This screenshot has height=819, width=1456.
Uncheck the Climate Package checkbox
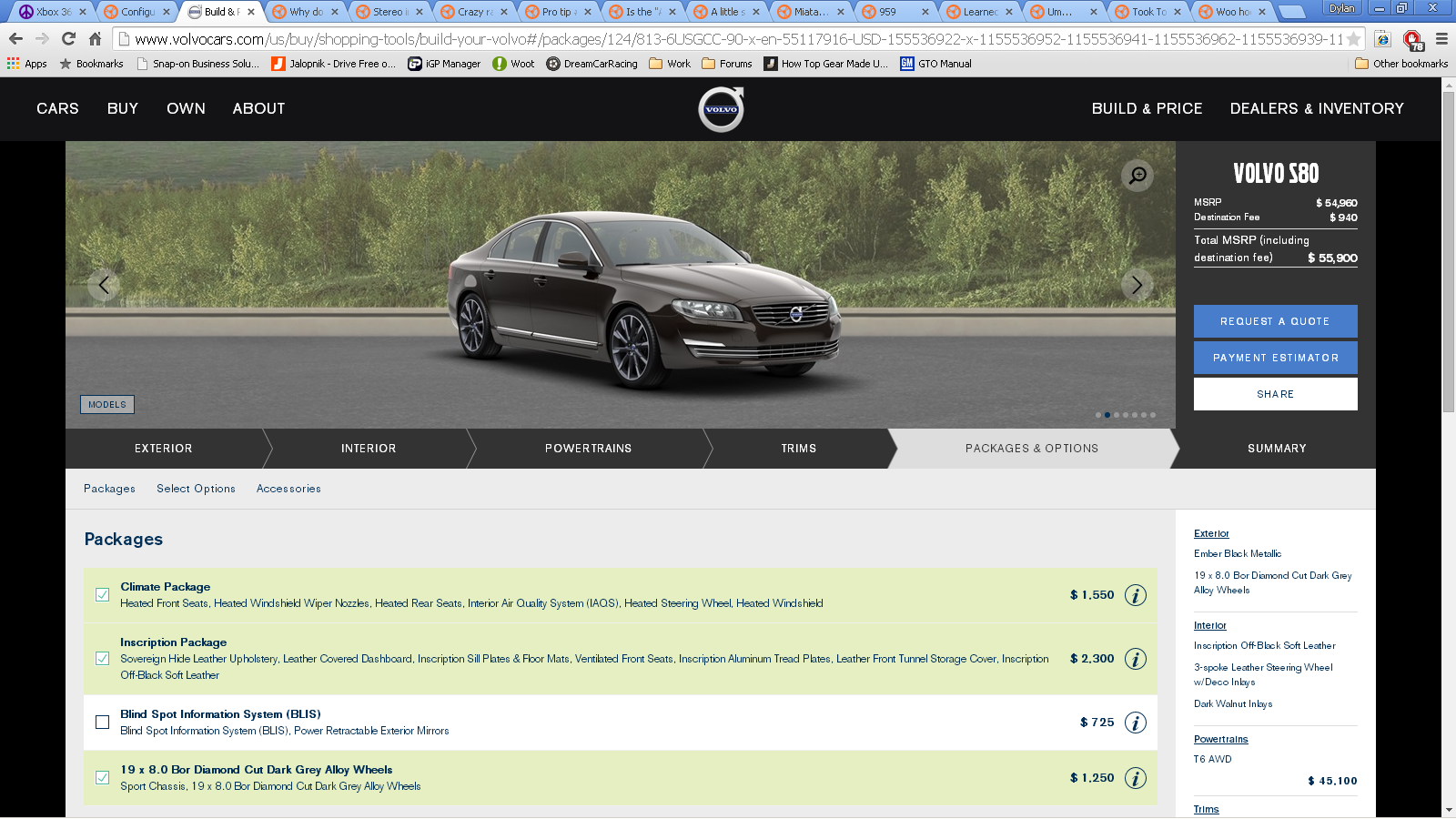pyautogui.click(x=102, y=595)
